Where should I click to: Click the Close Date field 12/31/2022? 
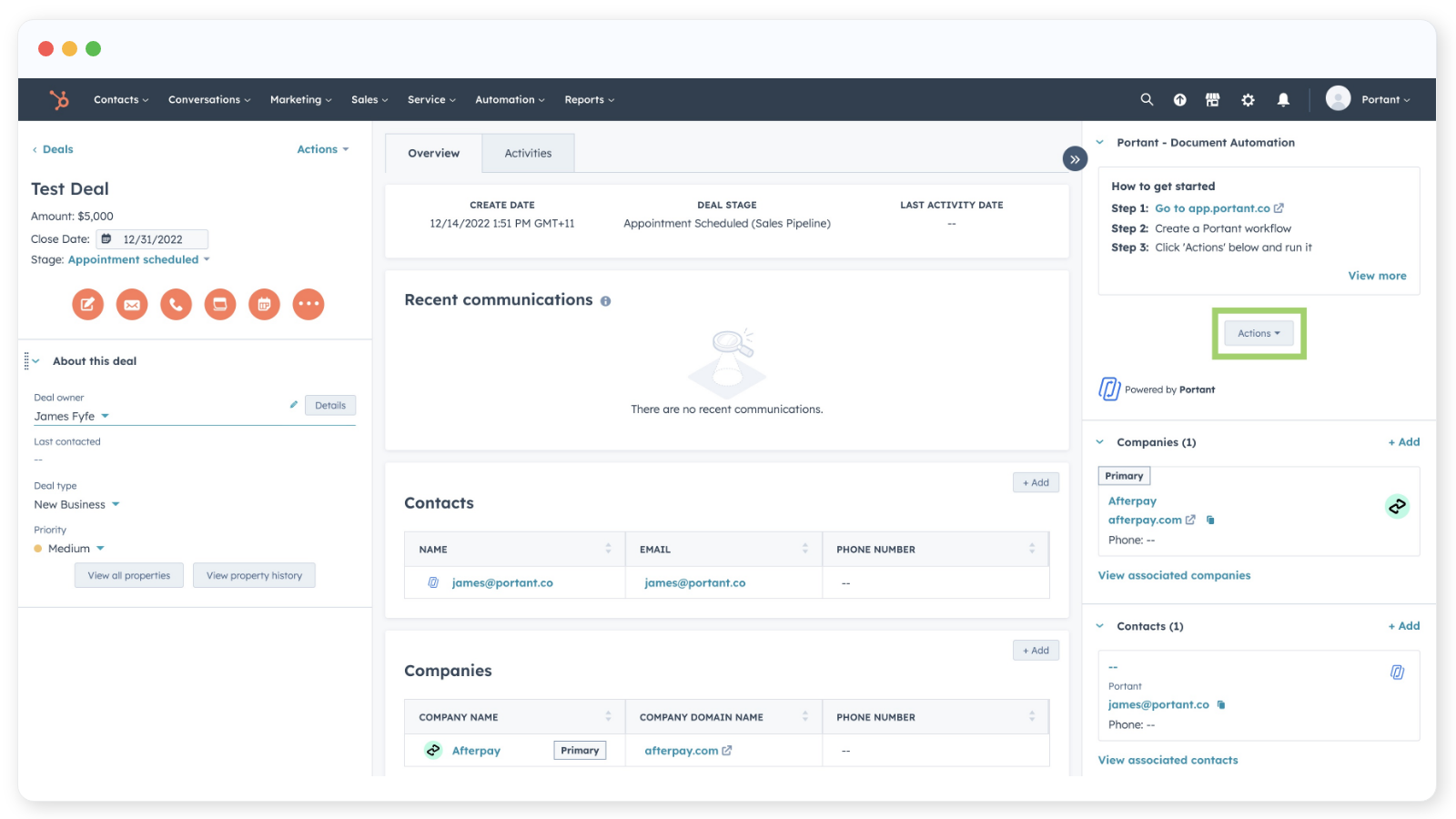pos(153,239)
